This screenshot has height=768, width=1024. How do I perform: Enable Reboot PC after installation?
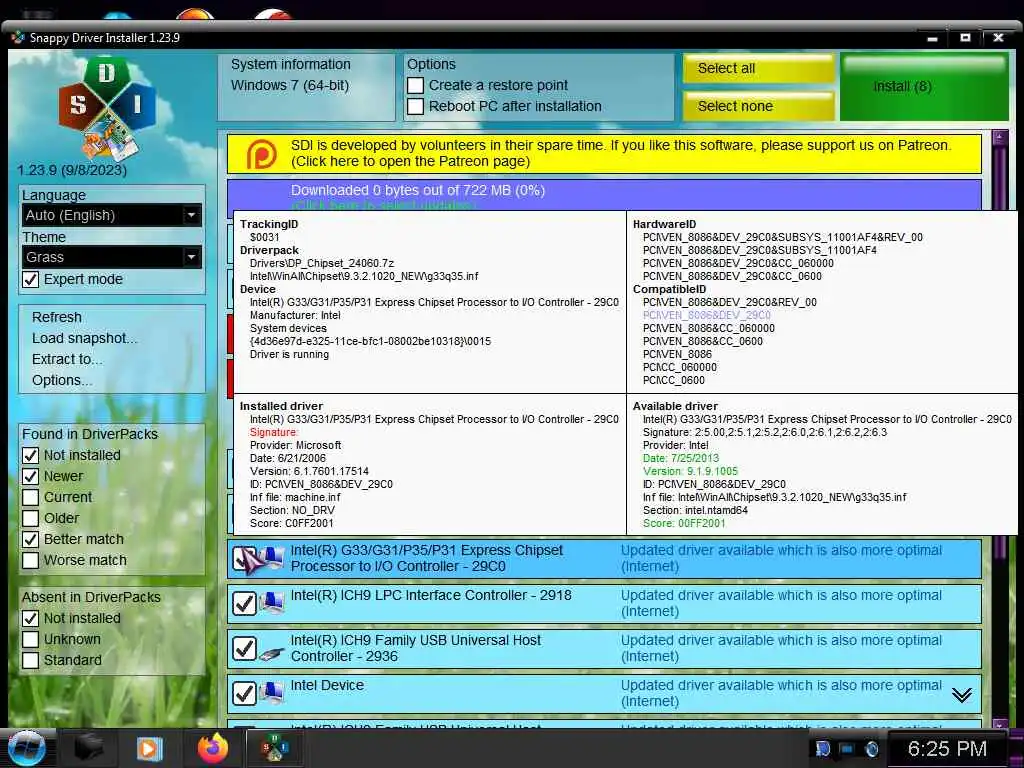[x=415, y=106]
